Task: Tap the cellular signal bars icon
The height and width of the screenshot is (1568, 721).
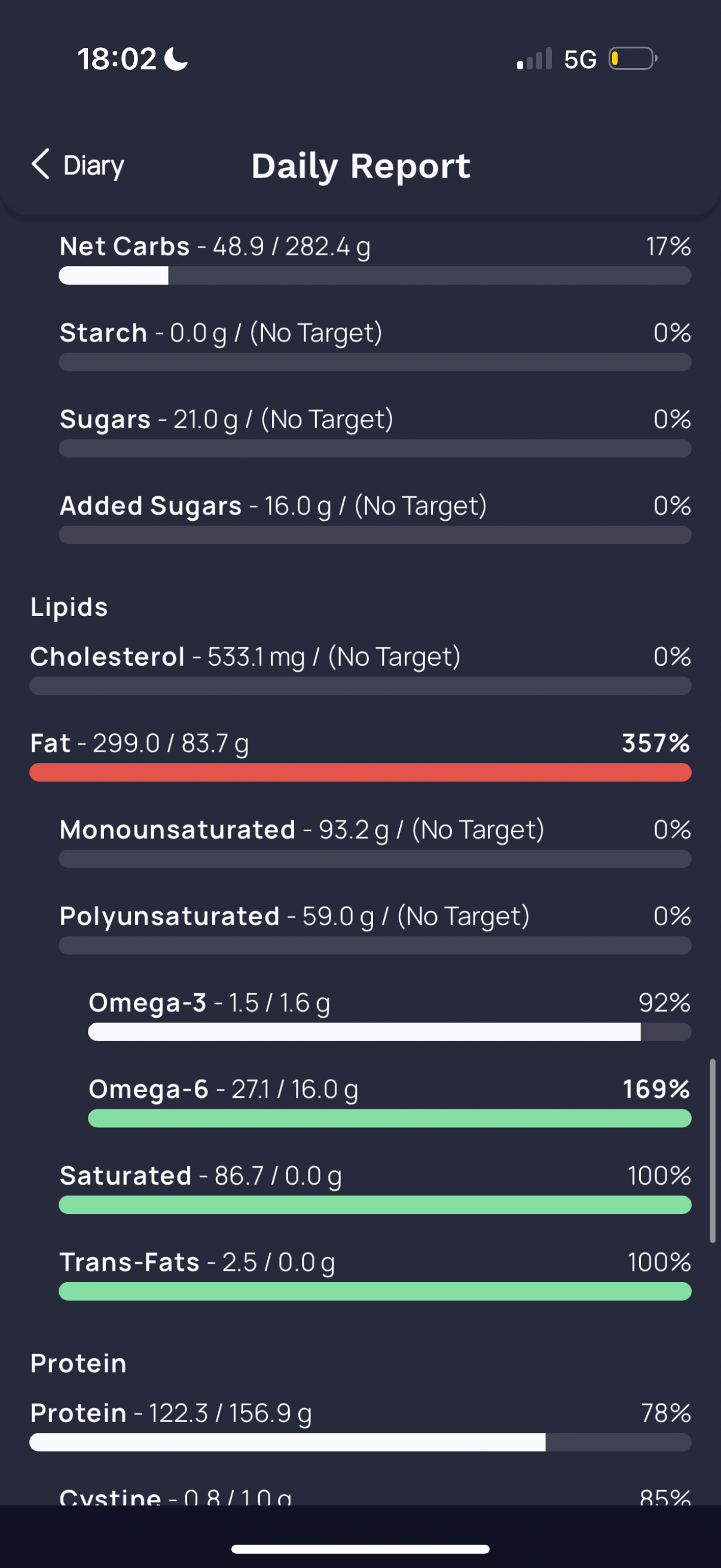Action: click(x=534, y=59)
